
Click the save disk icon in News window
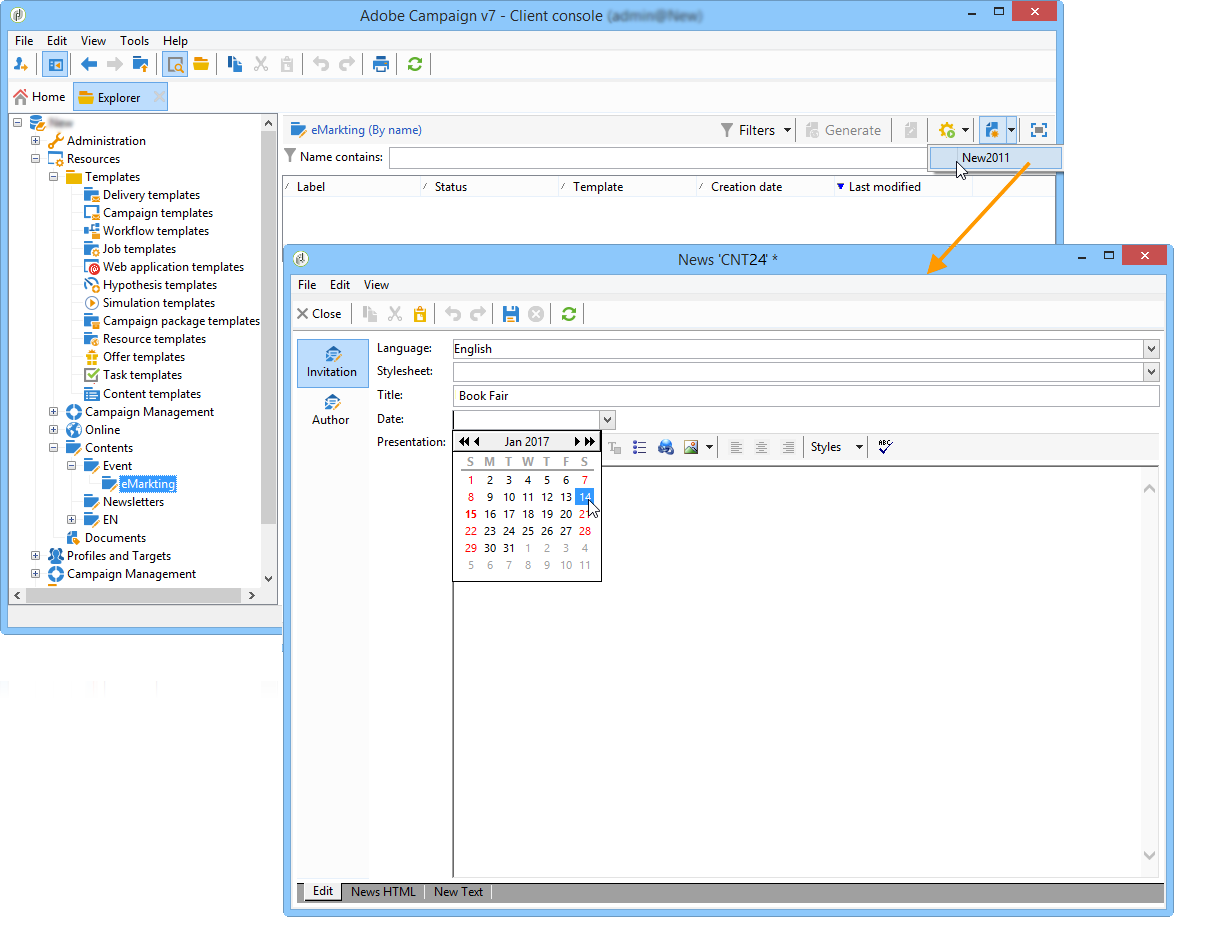click(x=511, y=314)
